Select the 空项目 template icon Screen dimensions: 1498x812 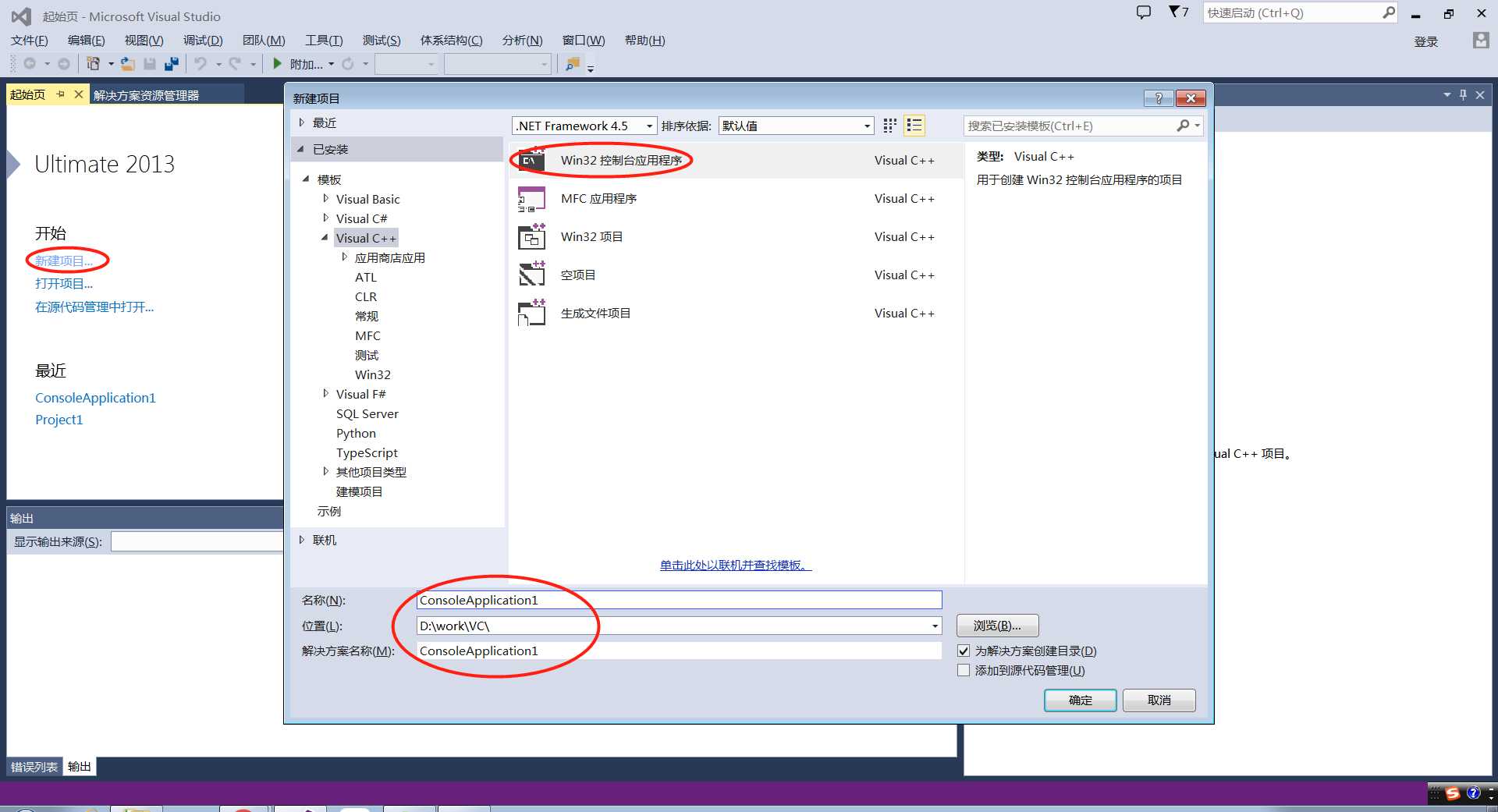[531, 275]
